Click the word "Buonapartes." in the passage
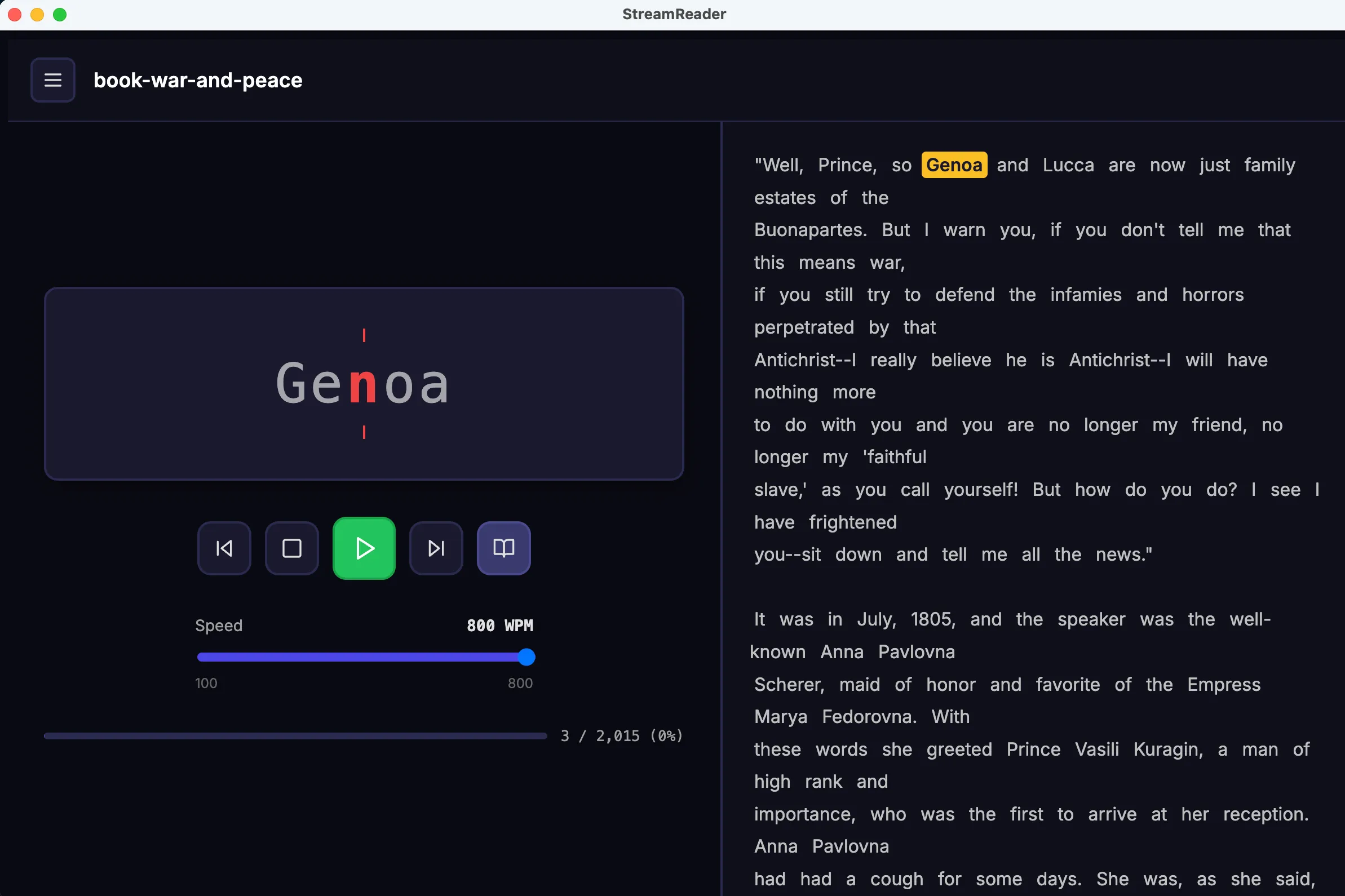 [811, 230]
